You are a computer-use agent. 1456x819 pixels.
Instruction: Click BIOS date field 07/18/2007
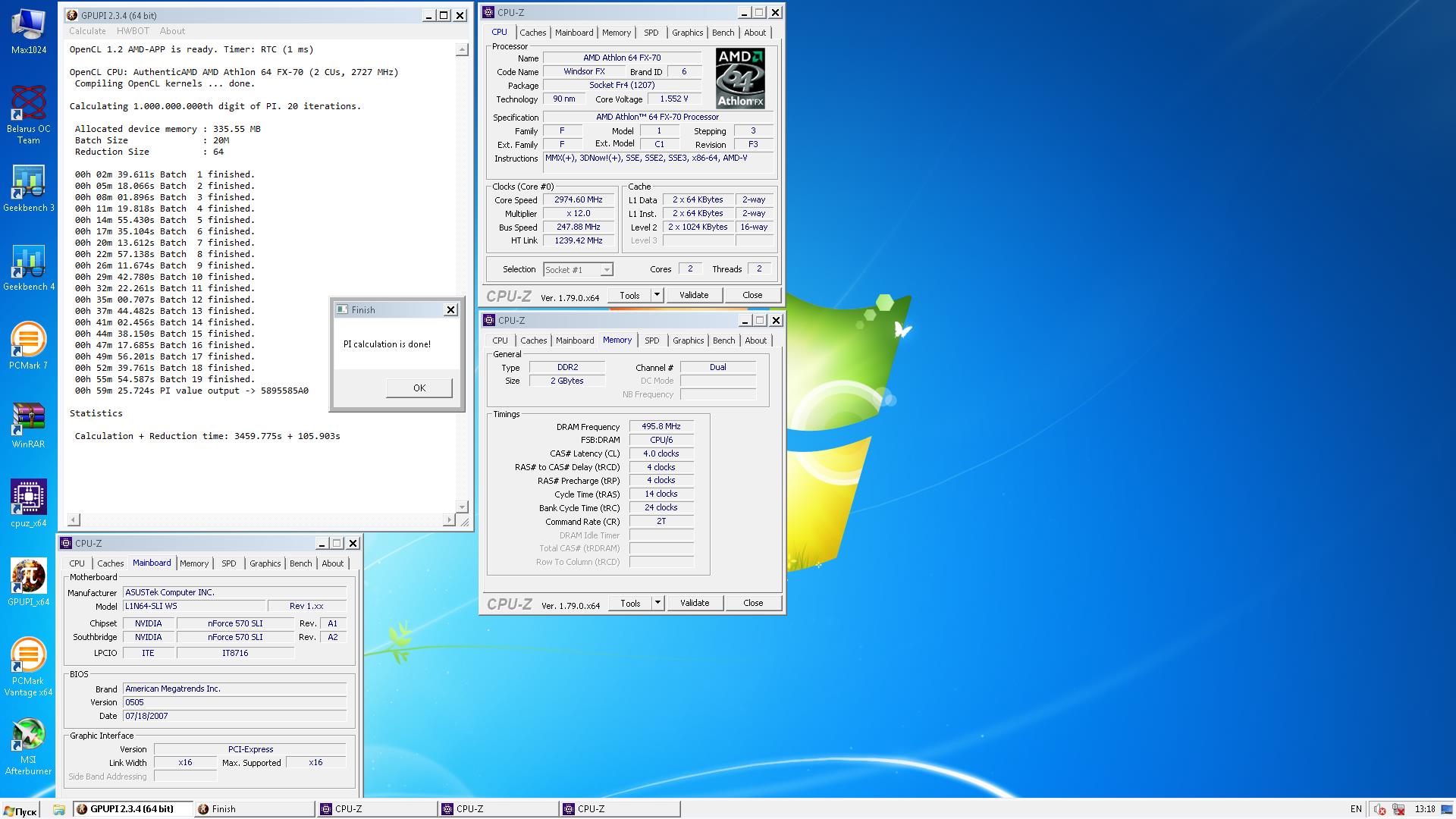point(235,716)
